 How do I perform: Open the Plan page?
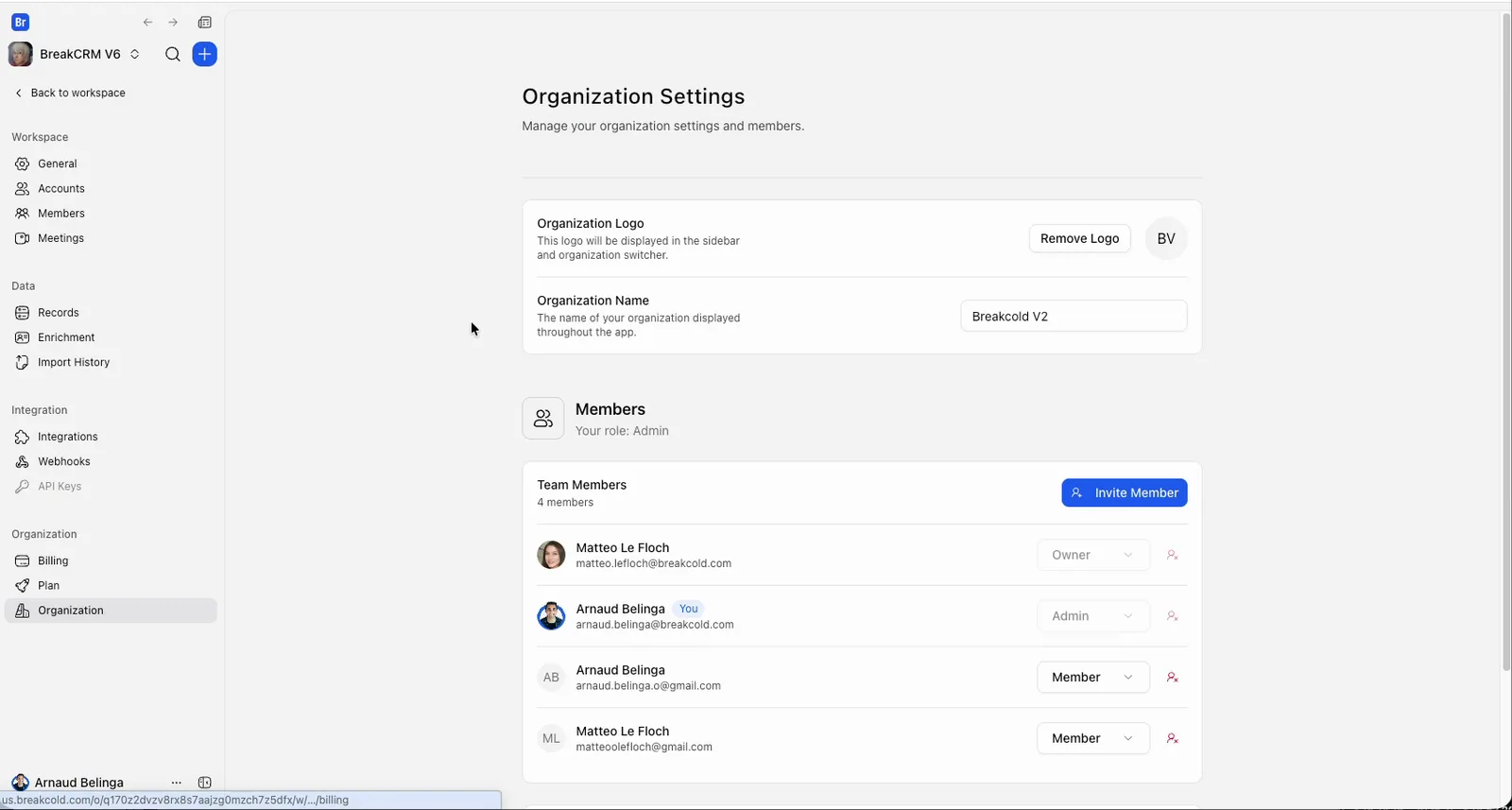click(x=111, y=585)
